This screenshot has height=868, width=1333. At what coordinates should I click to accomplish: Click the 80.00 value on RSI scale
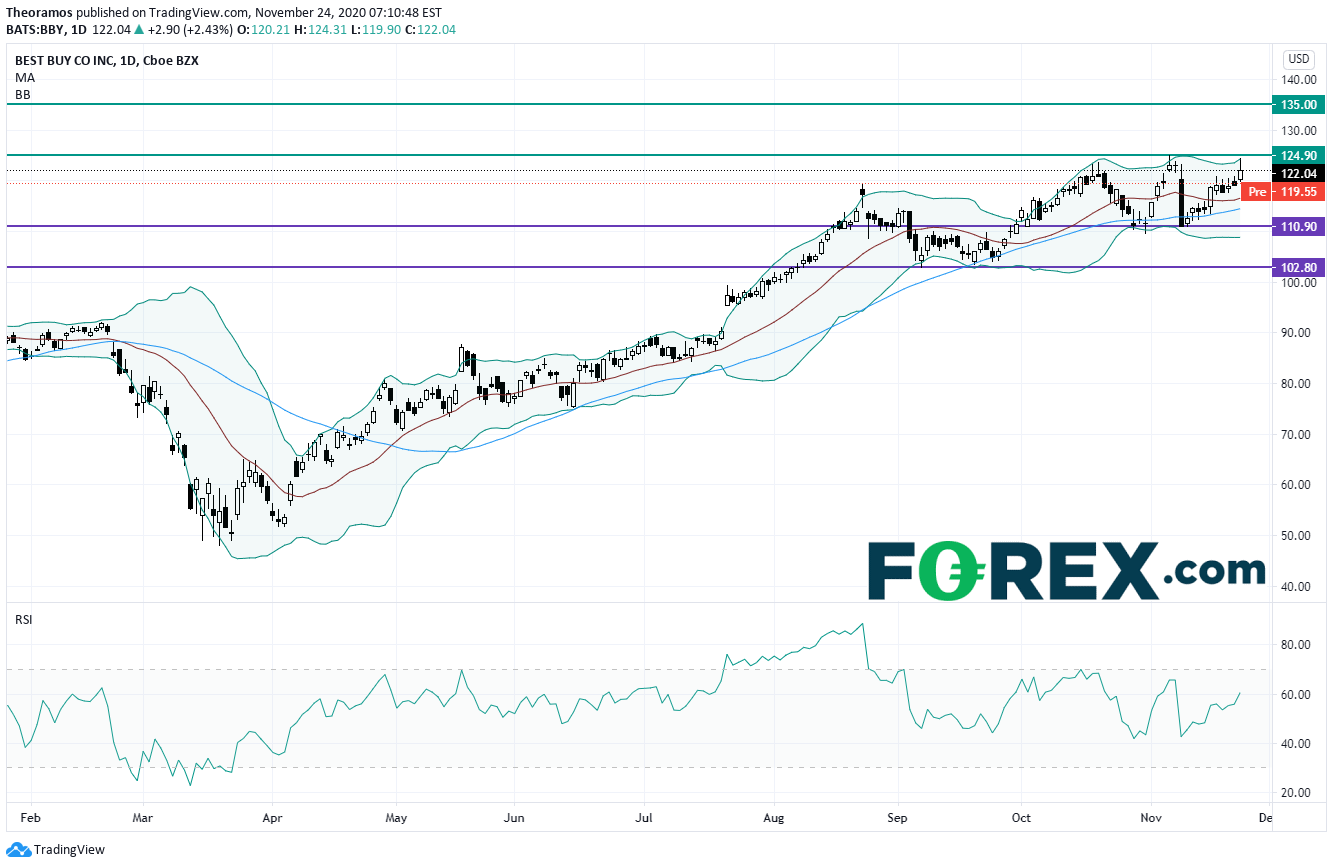coord(1298,644)
